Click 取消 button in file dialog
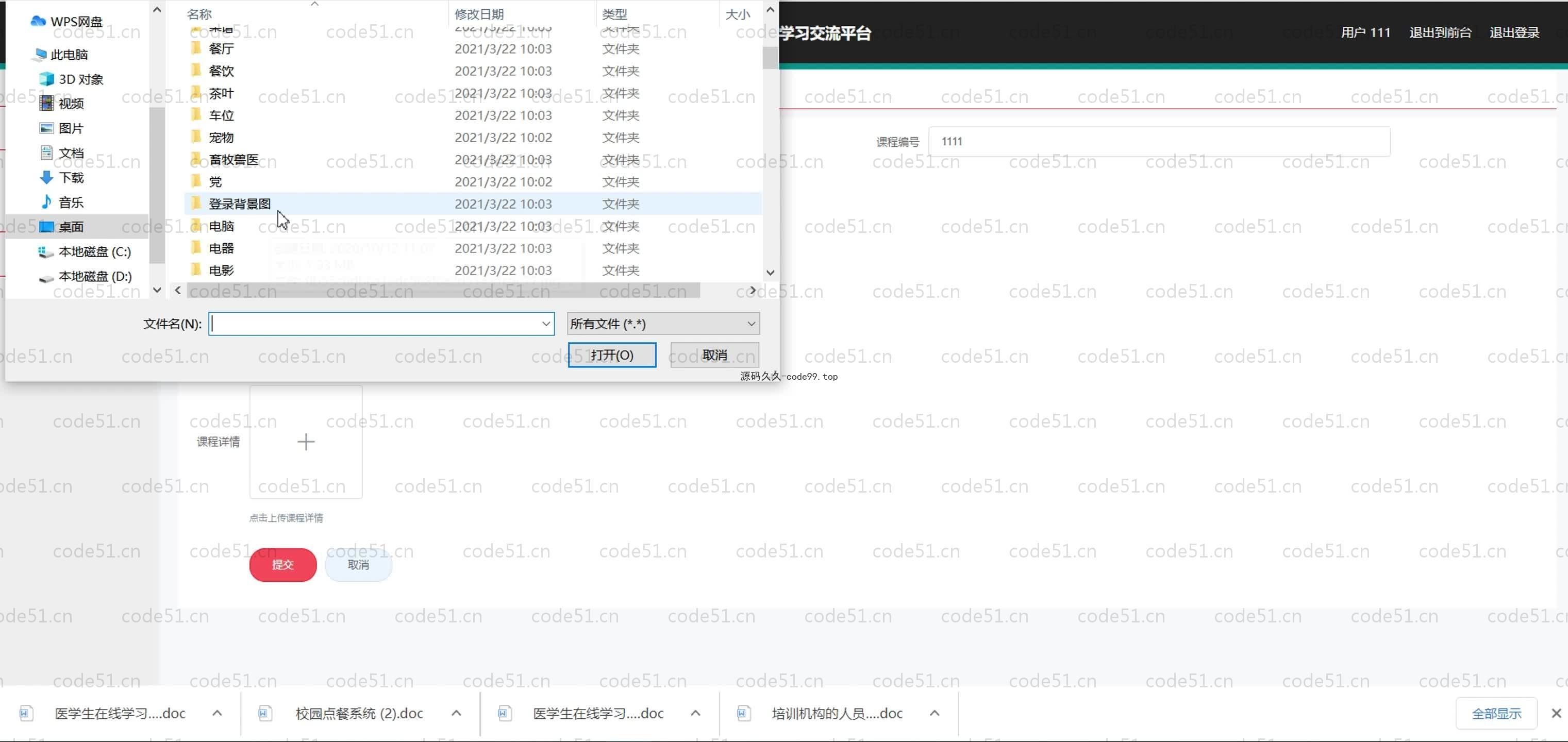1568x742 pixels. (714, 355)
